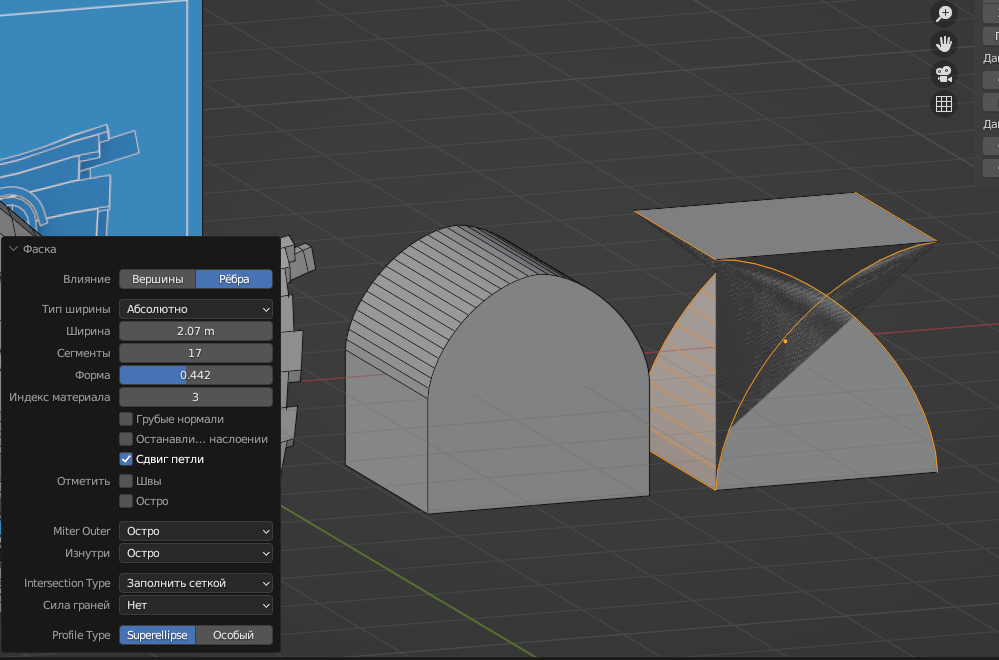Toggle the camera view icon

(x=943, y=73)
